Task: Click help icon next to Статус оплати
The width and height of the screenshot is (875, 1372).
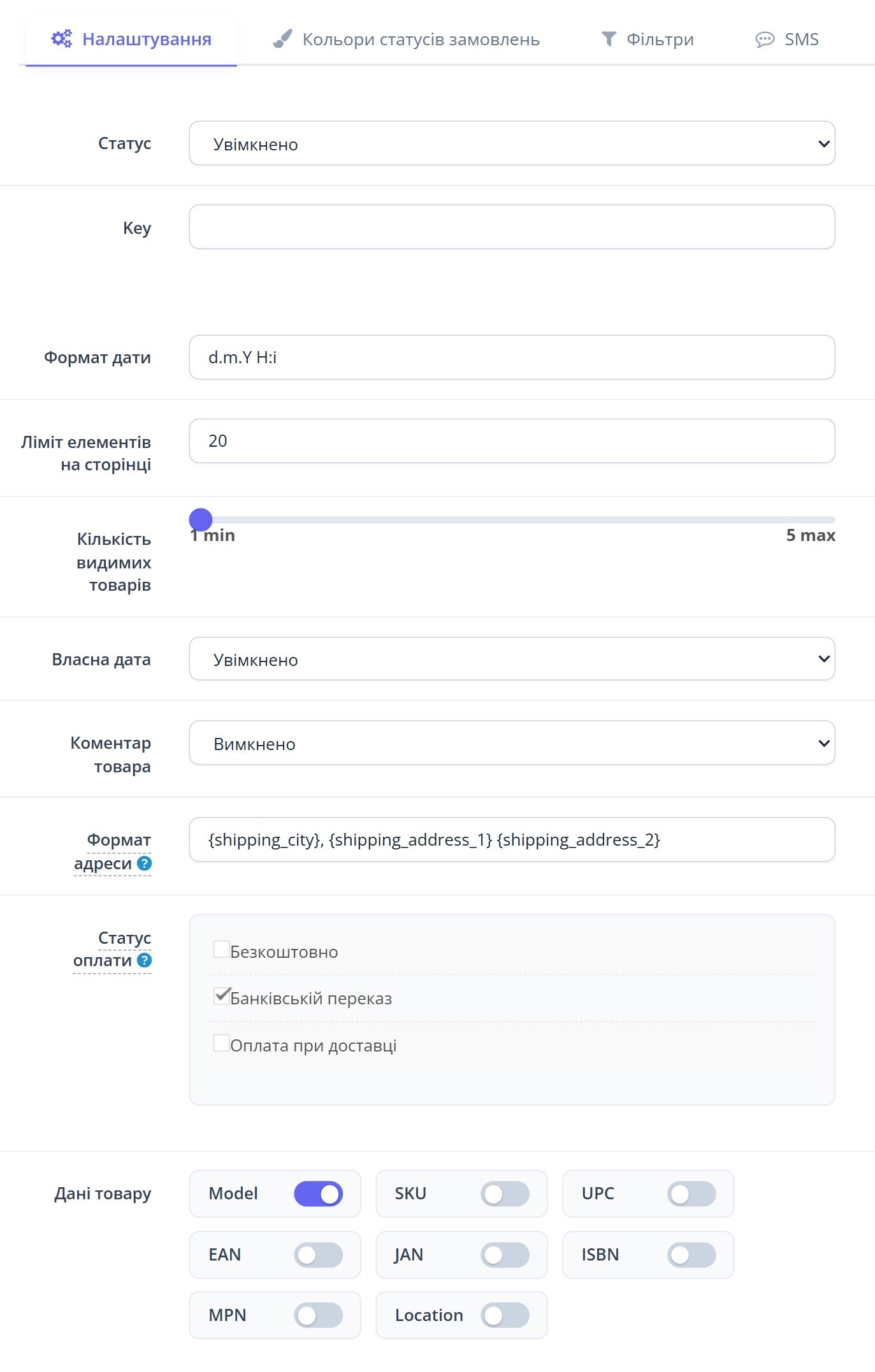Action: click(x=145, y=960)
